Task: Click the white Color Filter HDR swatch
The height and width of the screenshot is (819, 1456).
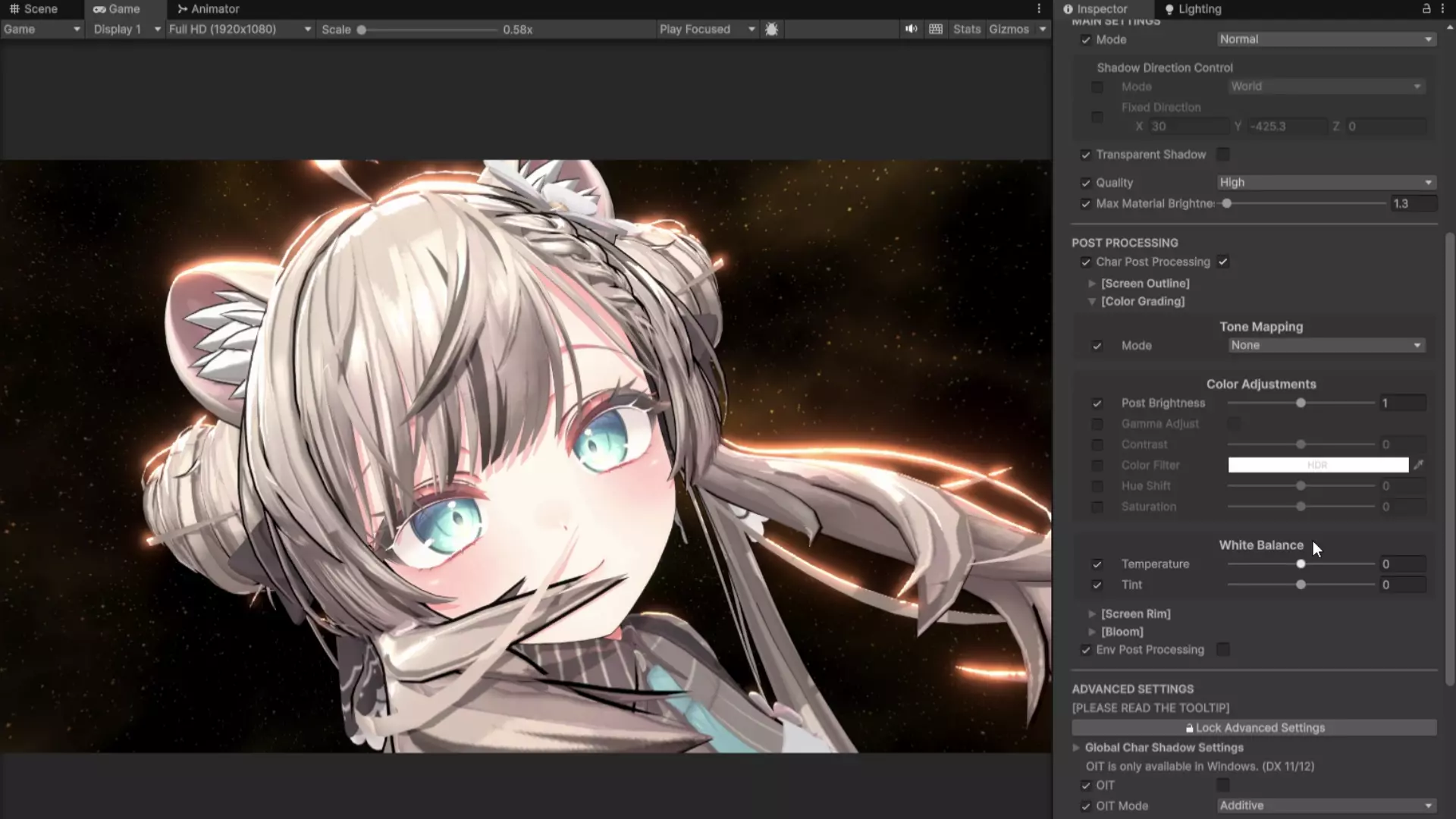Action: pos(1317,465)
